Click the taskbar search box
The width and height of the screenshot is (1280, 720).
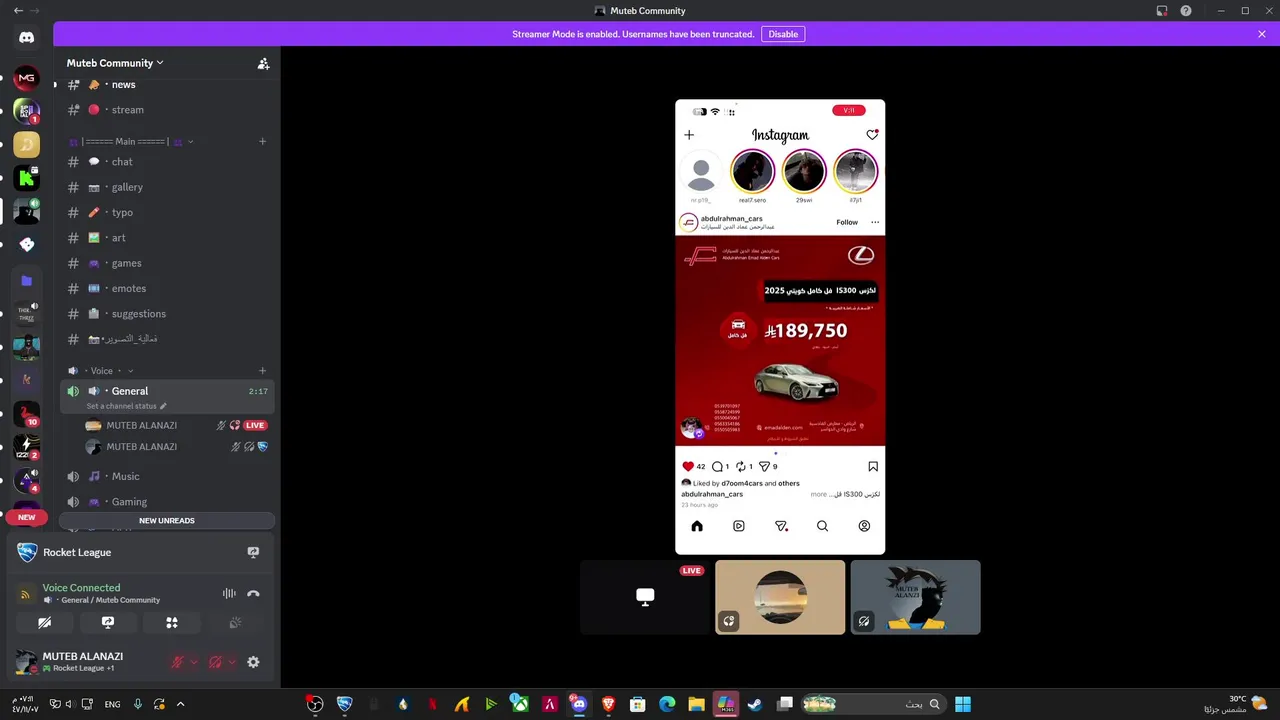(876, 704)
